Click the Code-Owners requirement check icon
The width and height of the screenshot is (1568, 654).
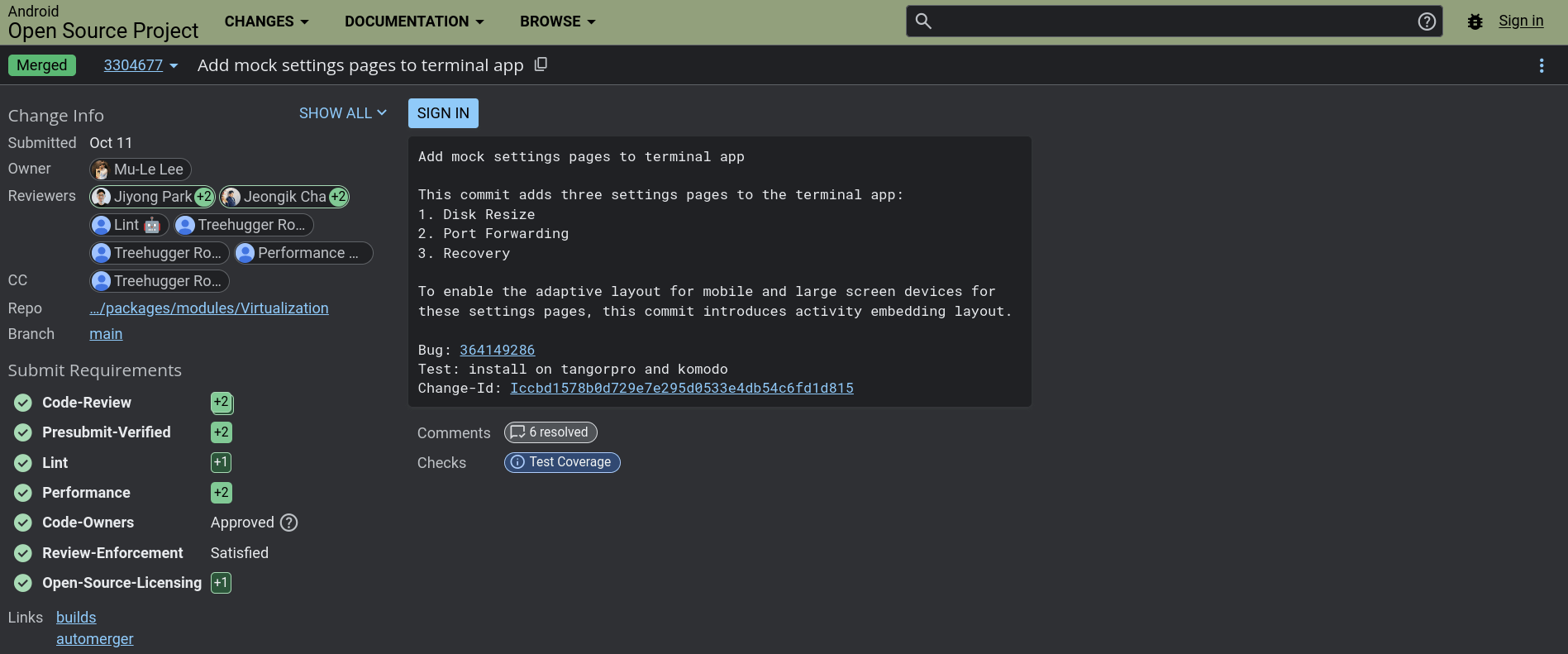[x=23, y=523]
